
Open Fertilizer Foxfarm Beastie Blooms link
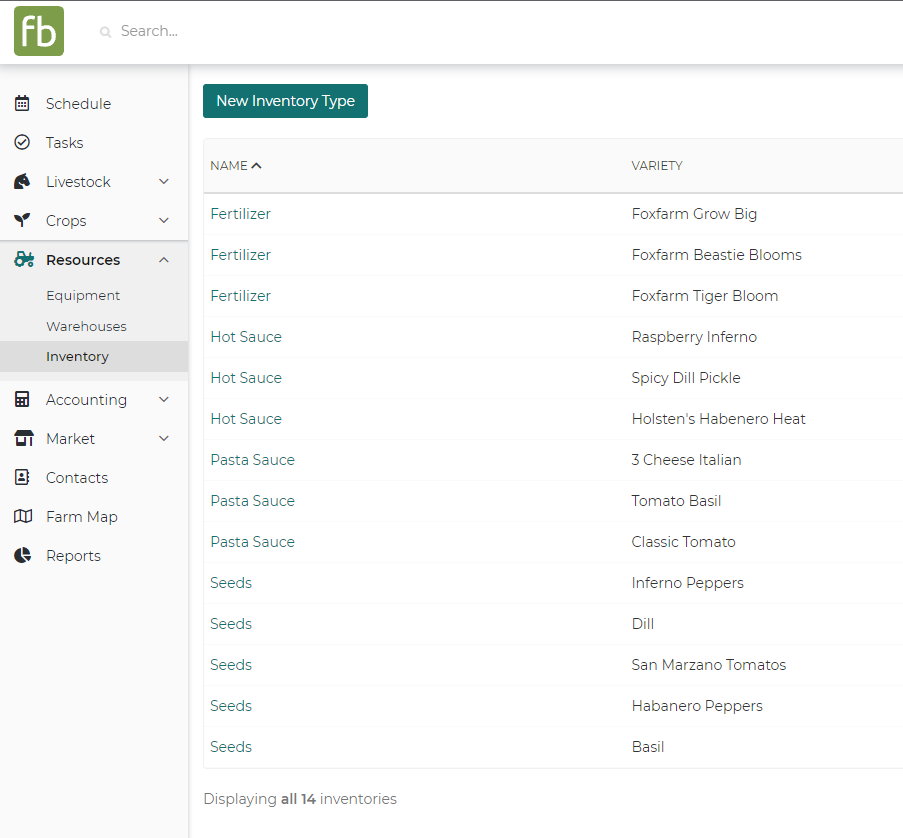pyautogui.click(x=240, y=255)
